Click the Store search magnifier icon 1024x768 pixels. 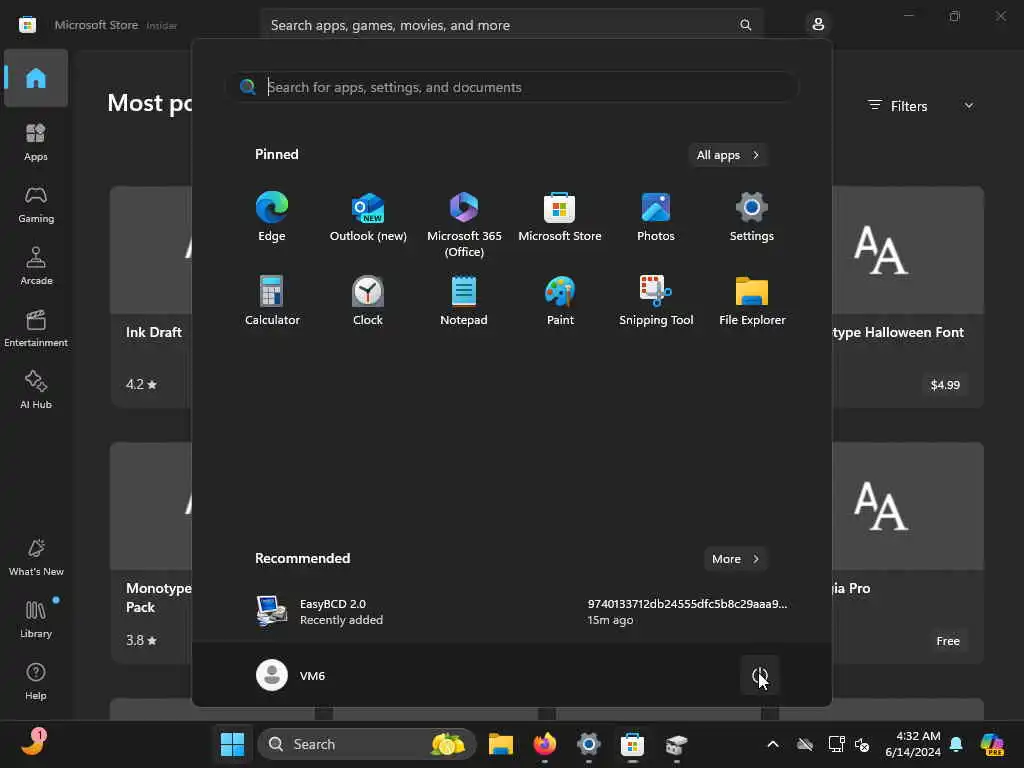(745, 25)
